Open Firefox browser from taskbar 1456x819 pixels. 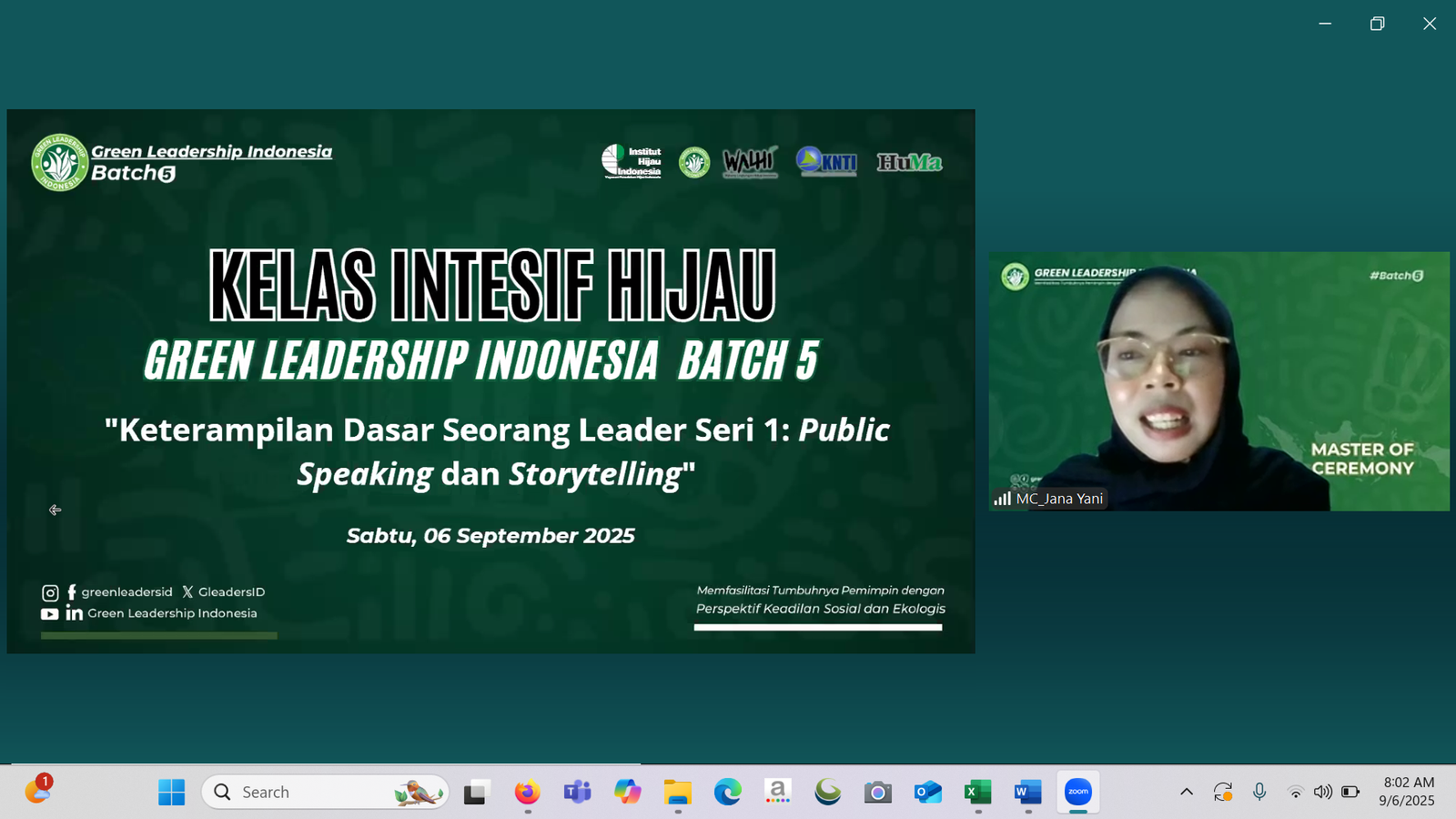pyautogui.click(x=527, y=792)
